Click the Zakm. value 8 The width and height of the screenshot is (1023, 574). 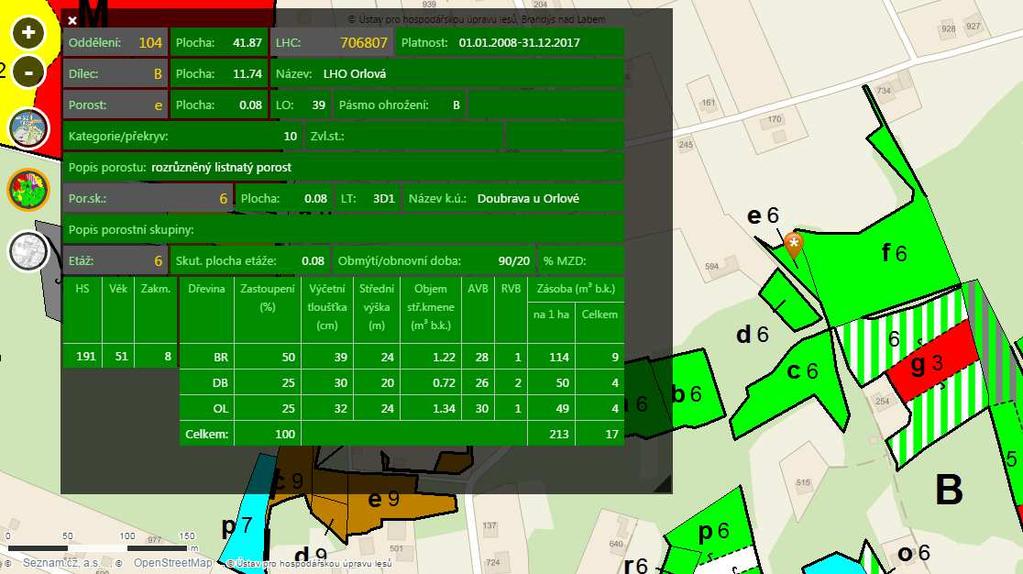click(168, 357)
